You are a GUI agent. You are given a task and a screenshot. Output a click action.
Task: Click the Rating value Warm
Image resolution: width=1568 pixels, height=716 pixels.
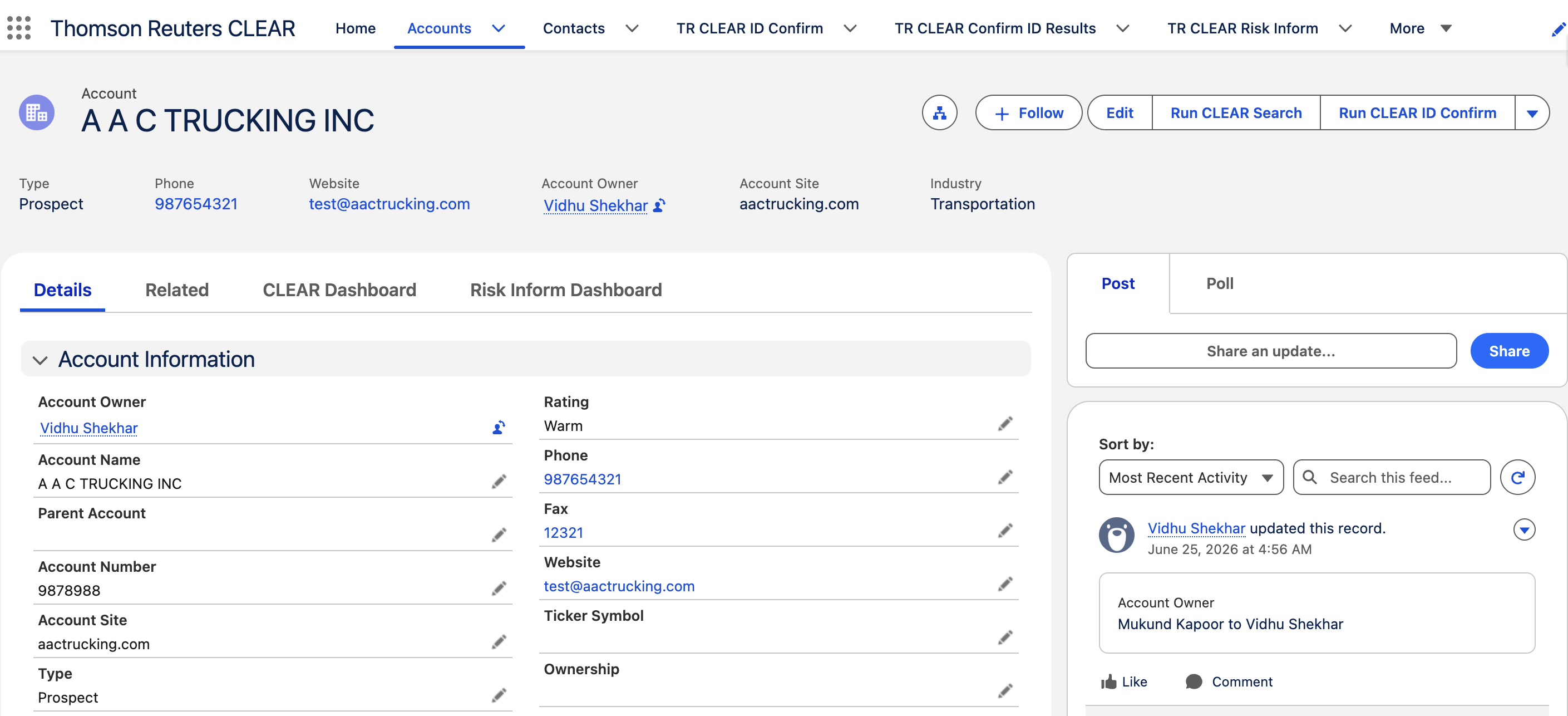pyautogui.click(x=563, y=426)
